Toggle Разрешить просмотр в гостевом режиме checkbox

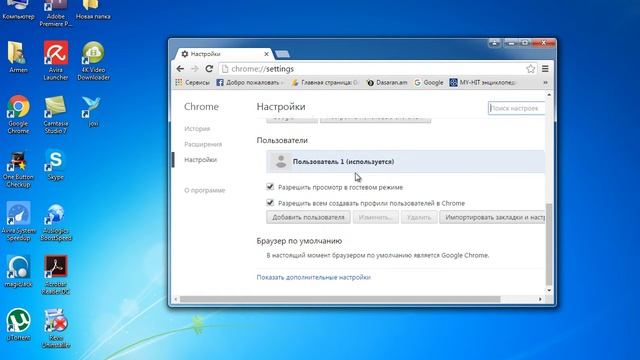pos(270,187)
